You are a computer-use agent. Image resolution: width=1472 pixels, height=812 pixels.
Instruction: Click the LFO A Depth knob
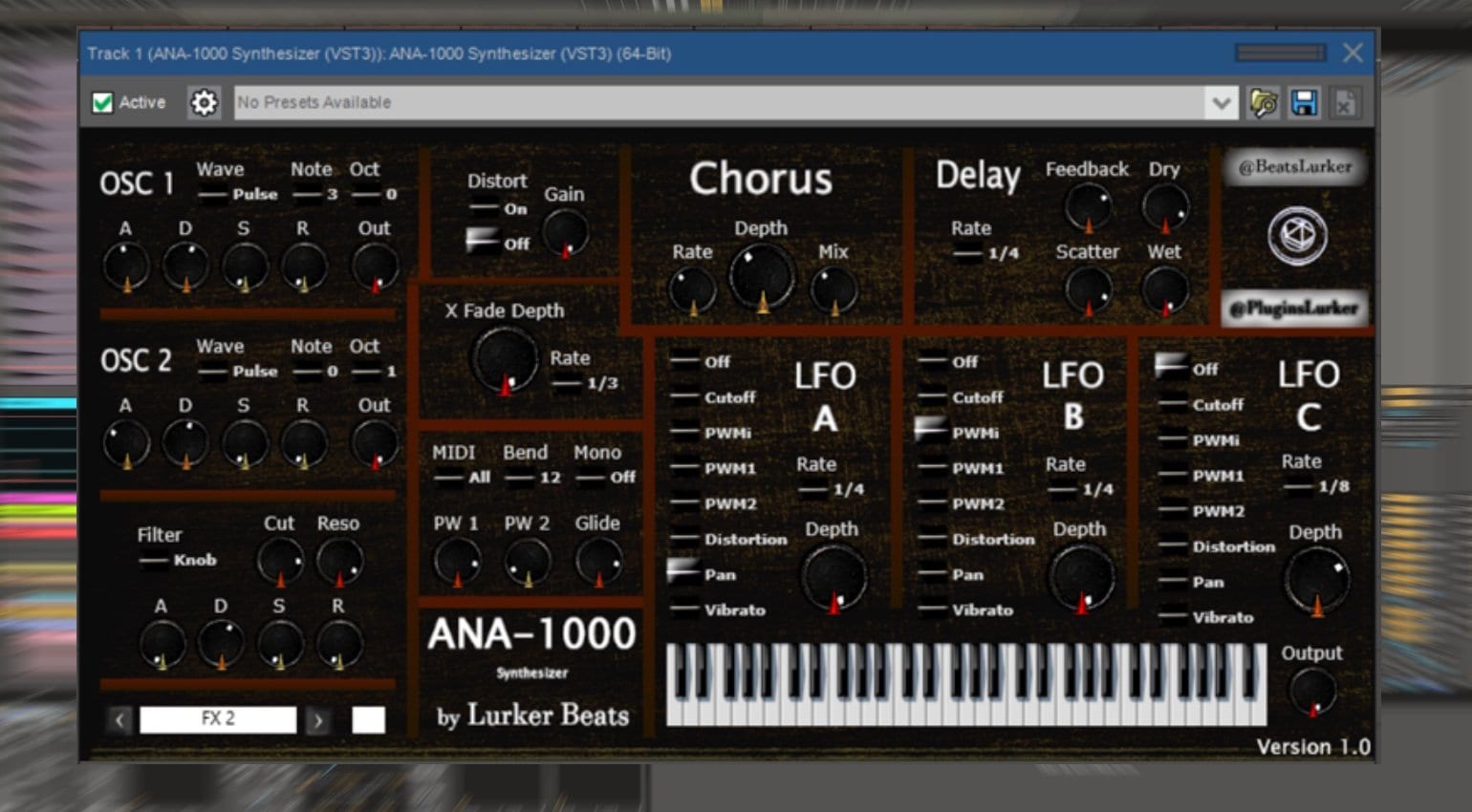[x=833, y=579]
